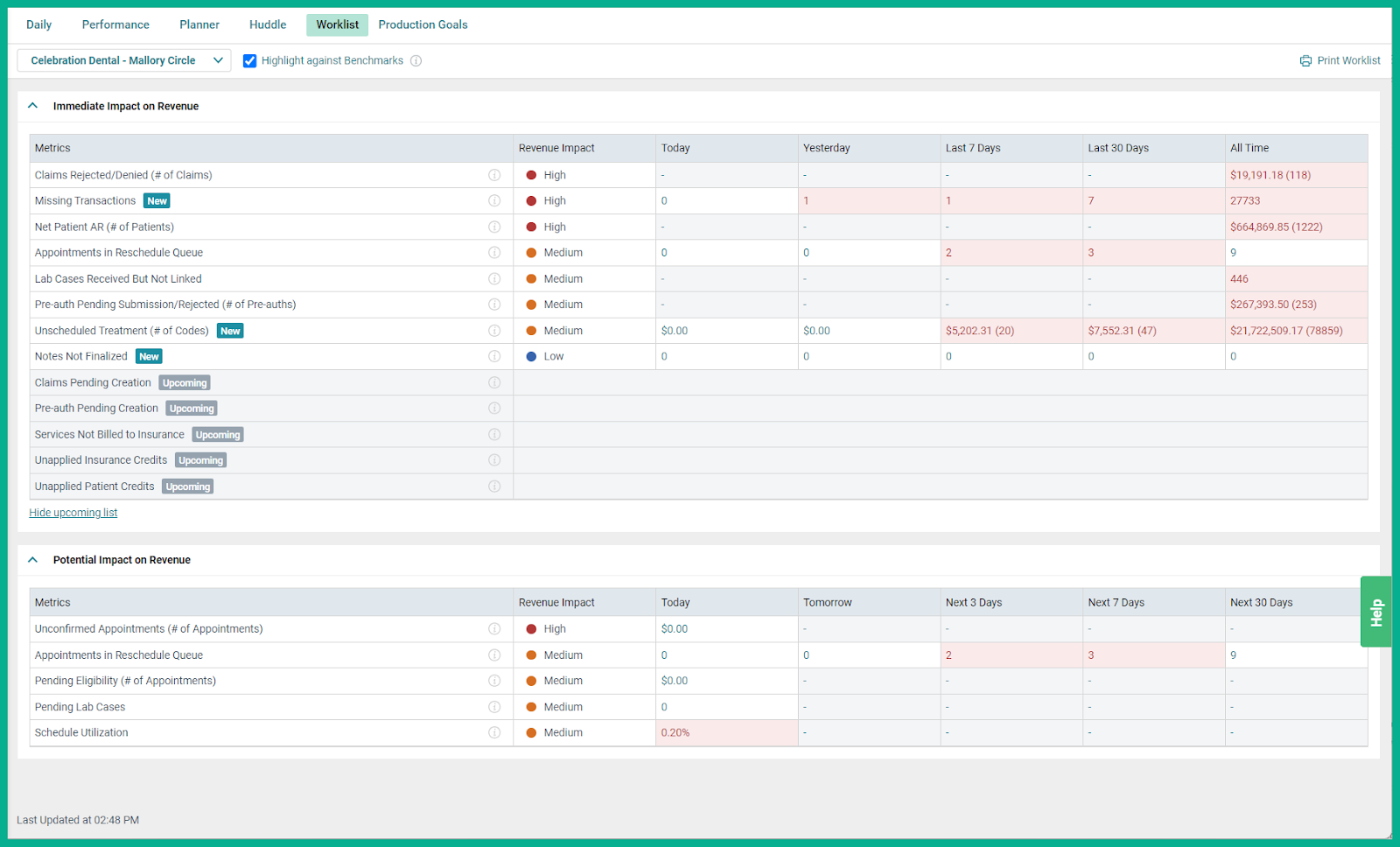Select the printer icon for Print Worklist
The height and width of the screenshot is (847, 1400).
[1305, 60]
